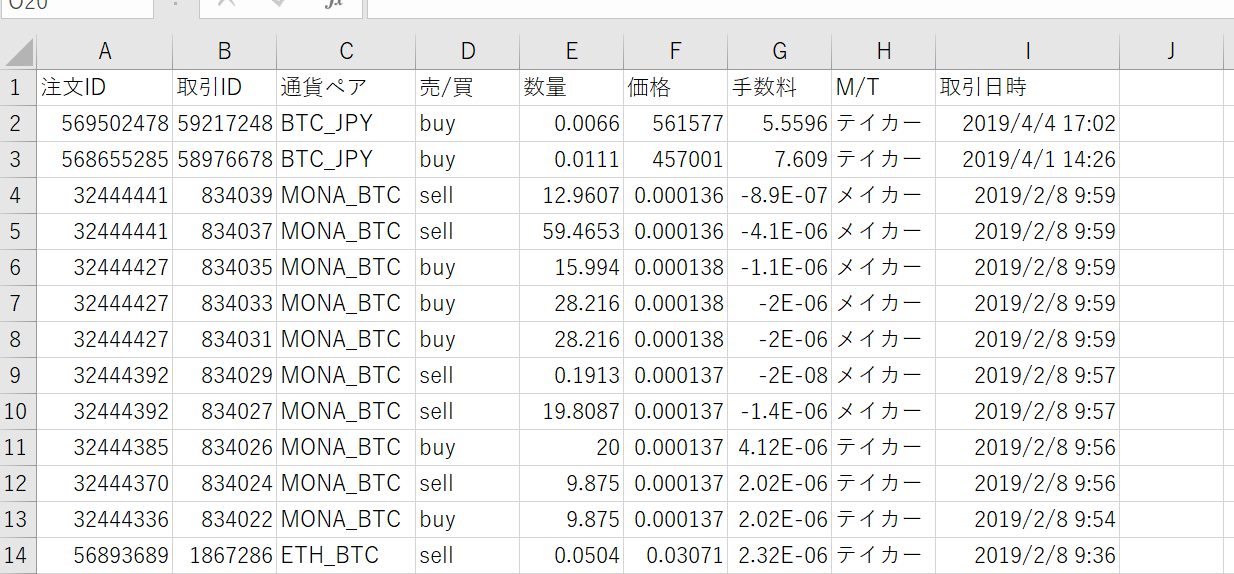Click the Insert Function fx icon

(x=333, y=4)
